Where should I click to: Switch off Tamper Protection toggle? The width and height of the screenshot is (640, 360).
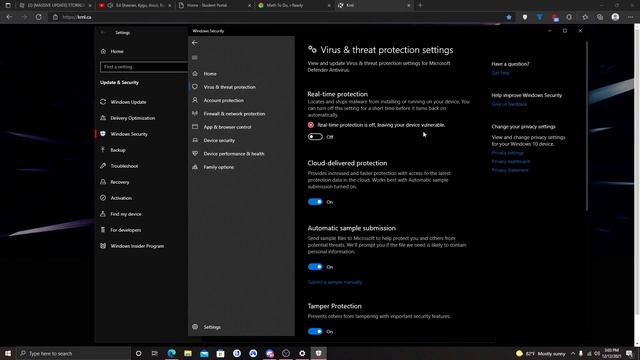pos(315,331)
